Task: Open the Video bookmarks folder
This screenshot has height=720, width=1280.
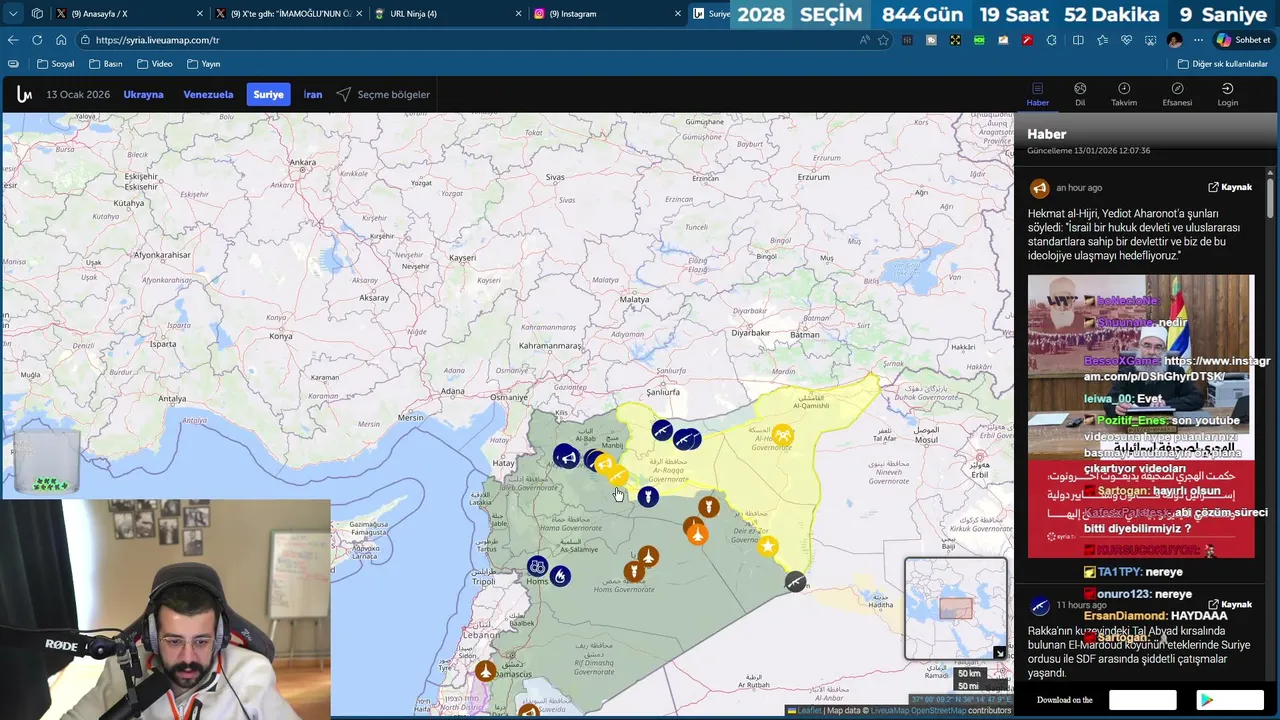Action: [155, 64]
